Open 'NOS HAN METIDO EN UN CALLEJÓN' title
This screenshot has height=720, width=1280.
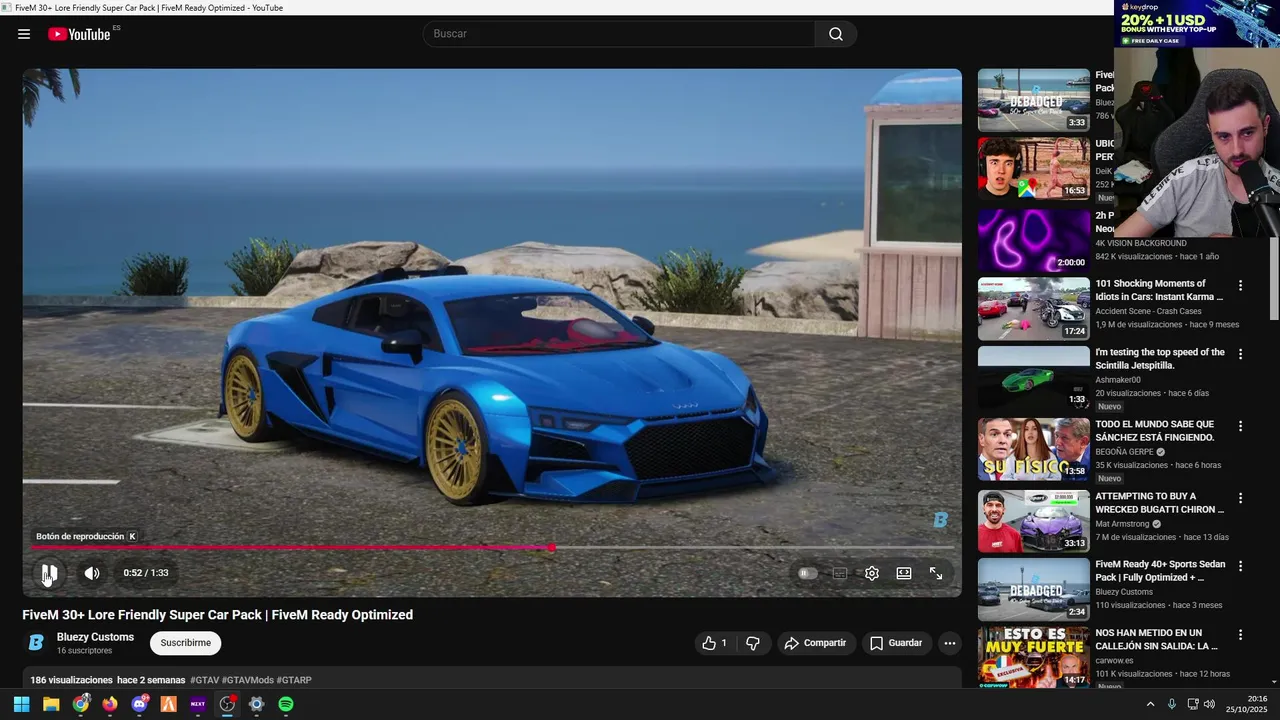coord(1156,640)
